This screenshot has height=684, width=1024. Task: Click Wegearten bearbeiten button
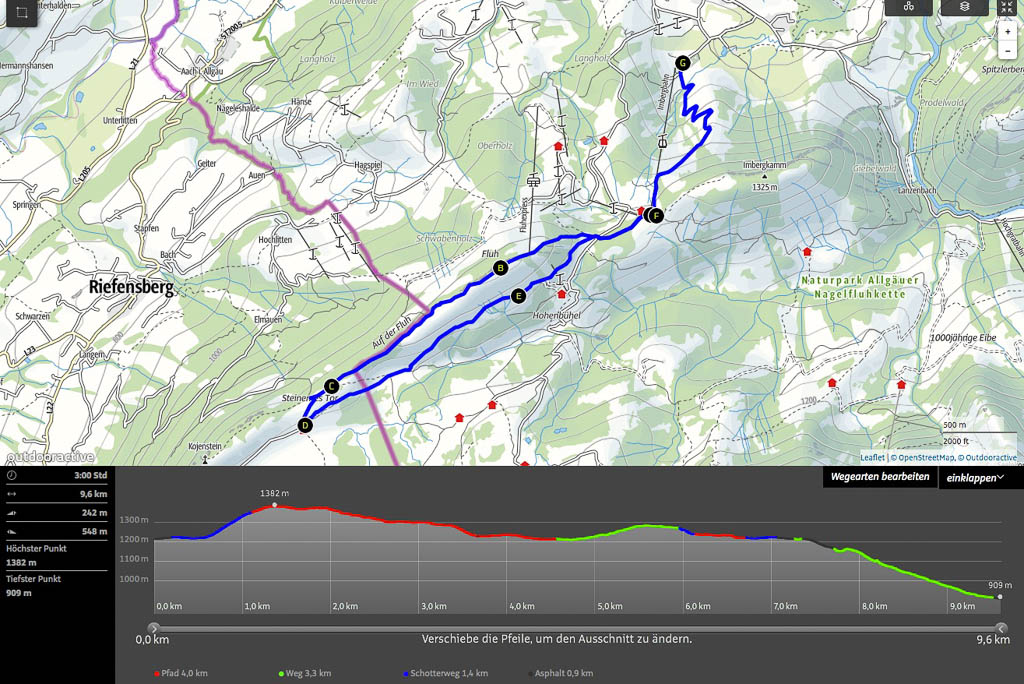[x=880, y=478]
